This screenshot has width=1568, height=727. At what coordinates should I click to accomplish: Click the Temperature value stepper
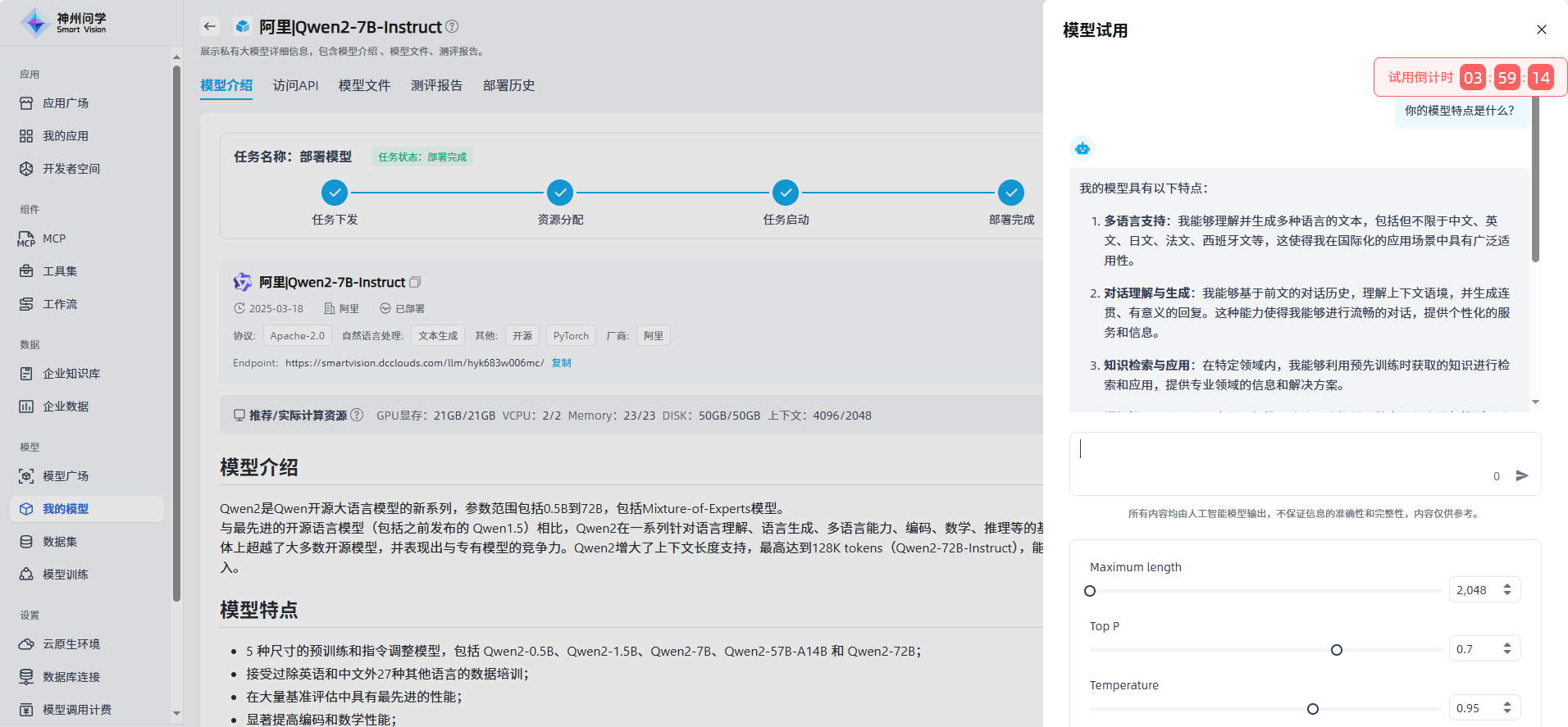click(x=1507, y=708)
